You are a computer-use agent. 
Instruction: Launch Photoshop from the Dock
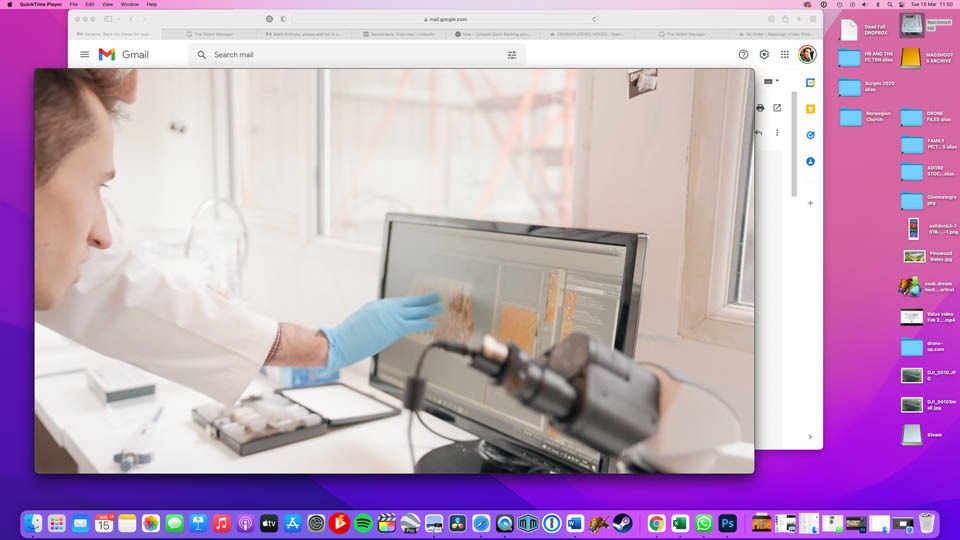(727, 523)
